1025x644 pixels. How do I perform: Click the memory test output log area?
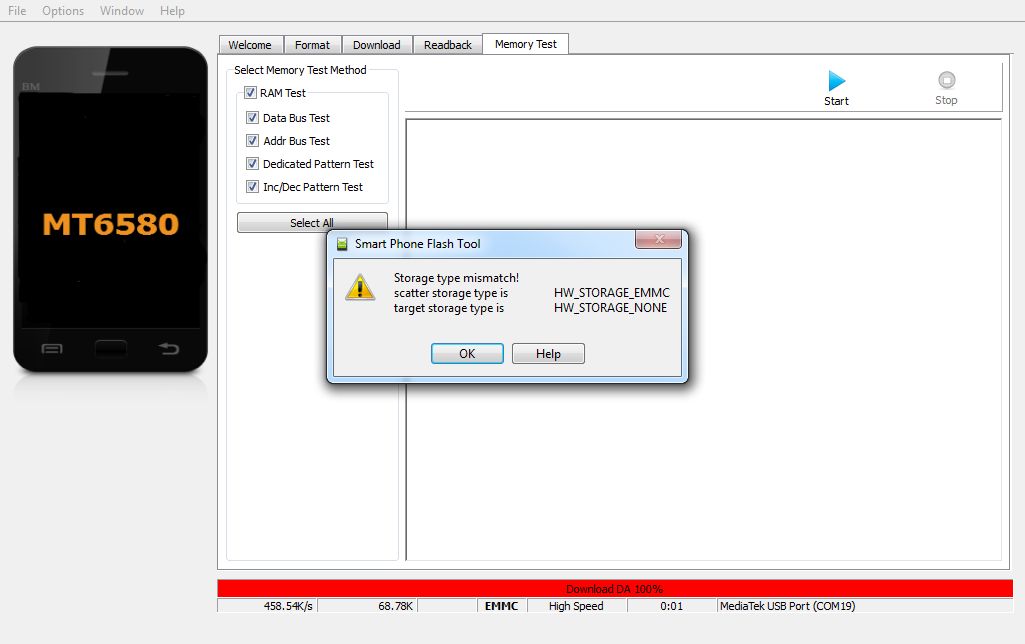click(x=703, y=340)
